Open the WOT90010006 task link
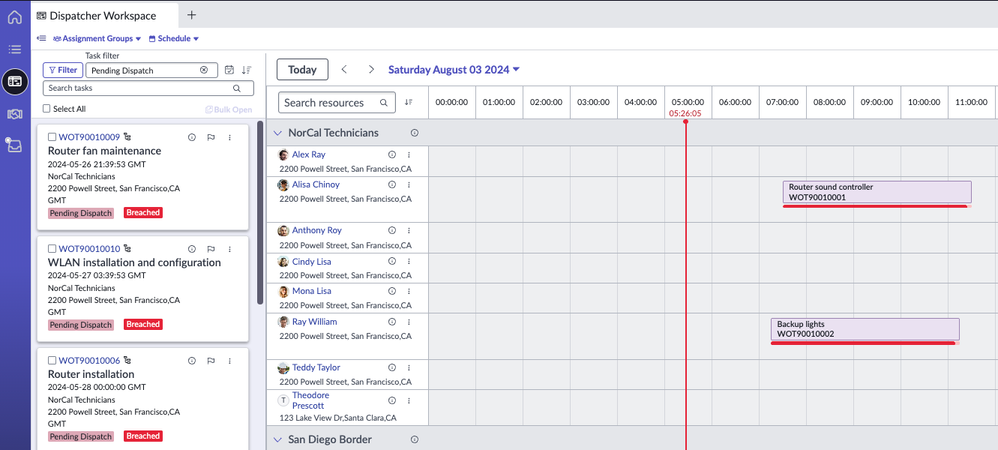The height and width of the screenshot is (450, 998). tap(89, 361)
